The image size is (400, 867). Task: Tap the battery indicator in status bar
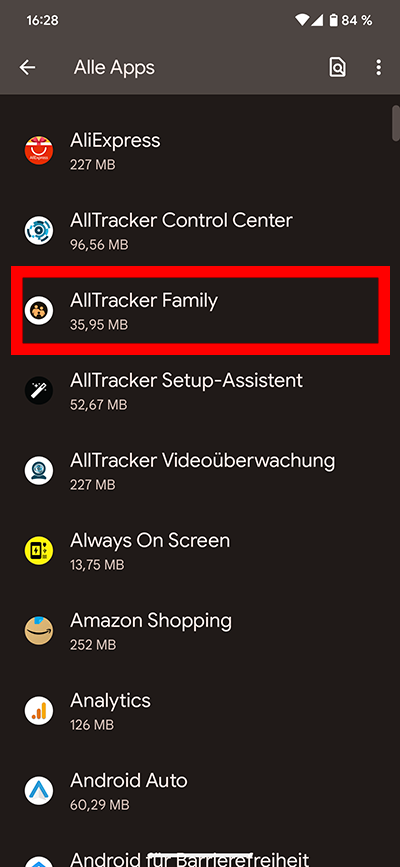click(333, 20)
